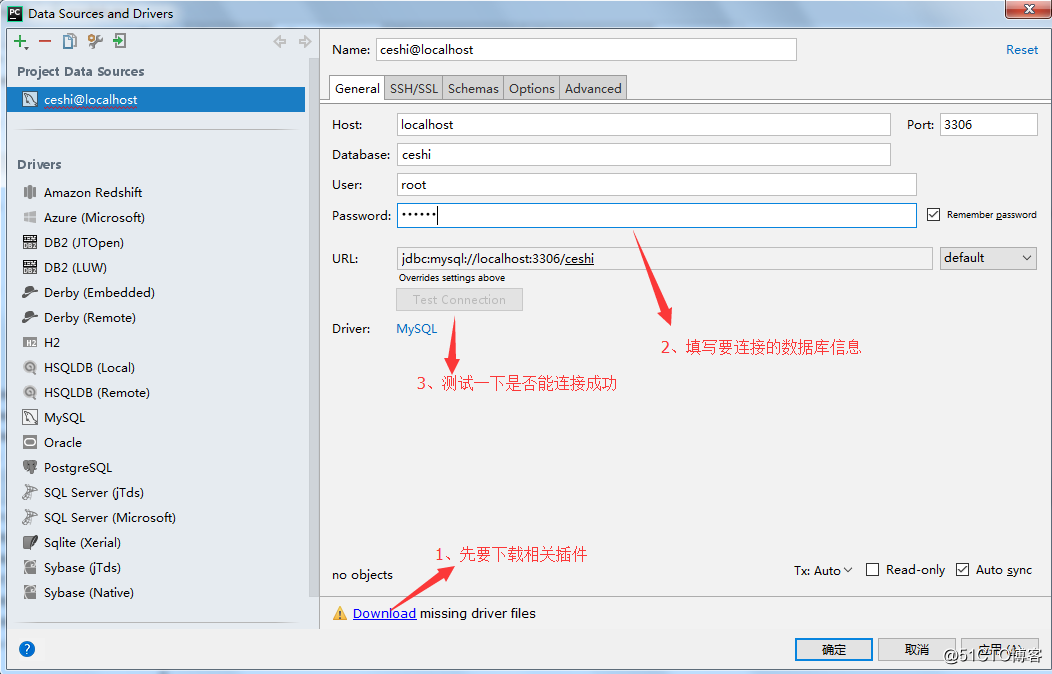Viewport: 1052px width, 674px height.
Task: Click the DB2 (JTOpen) driver icon
Action: [30, 242]
